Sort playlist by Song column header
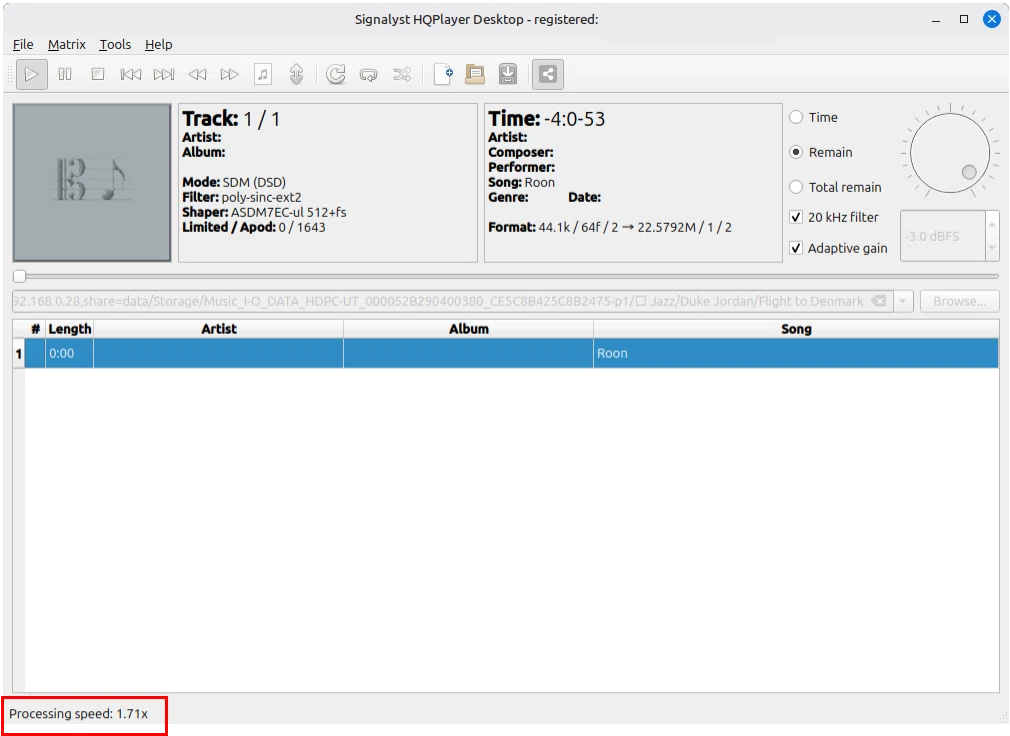 [796, 329]
